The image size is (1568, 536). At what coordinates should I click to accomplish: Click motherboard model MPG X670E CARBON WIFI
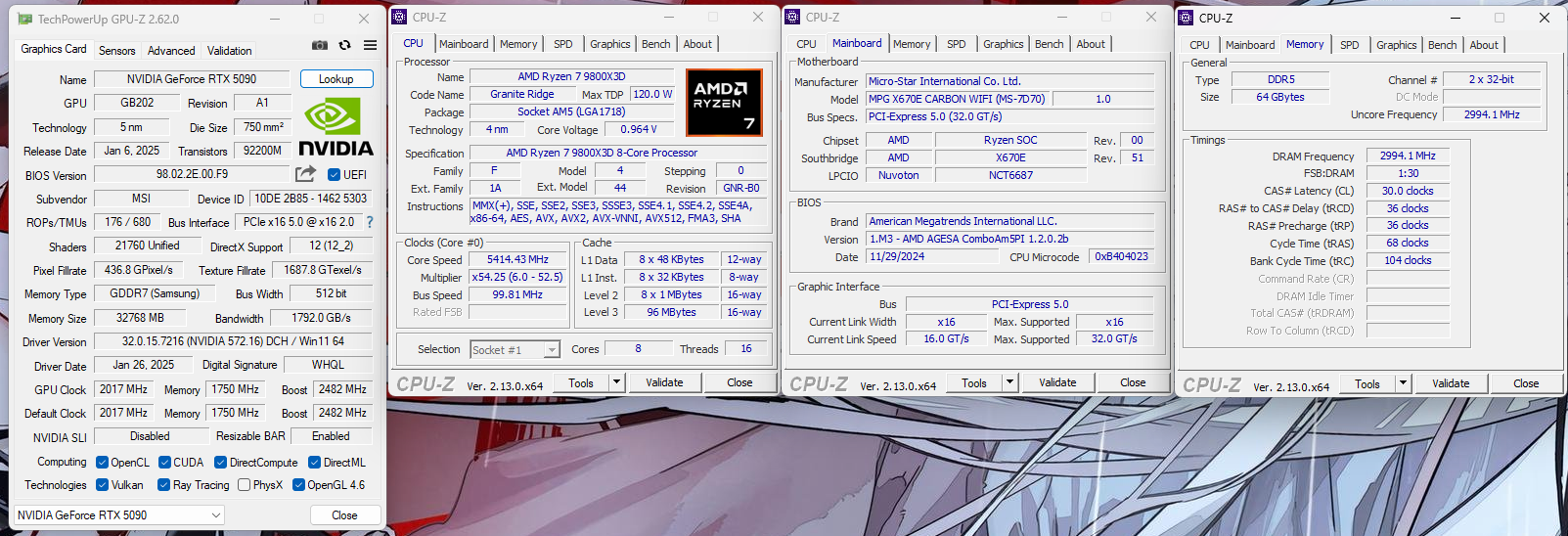click(958, 99)
